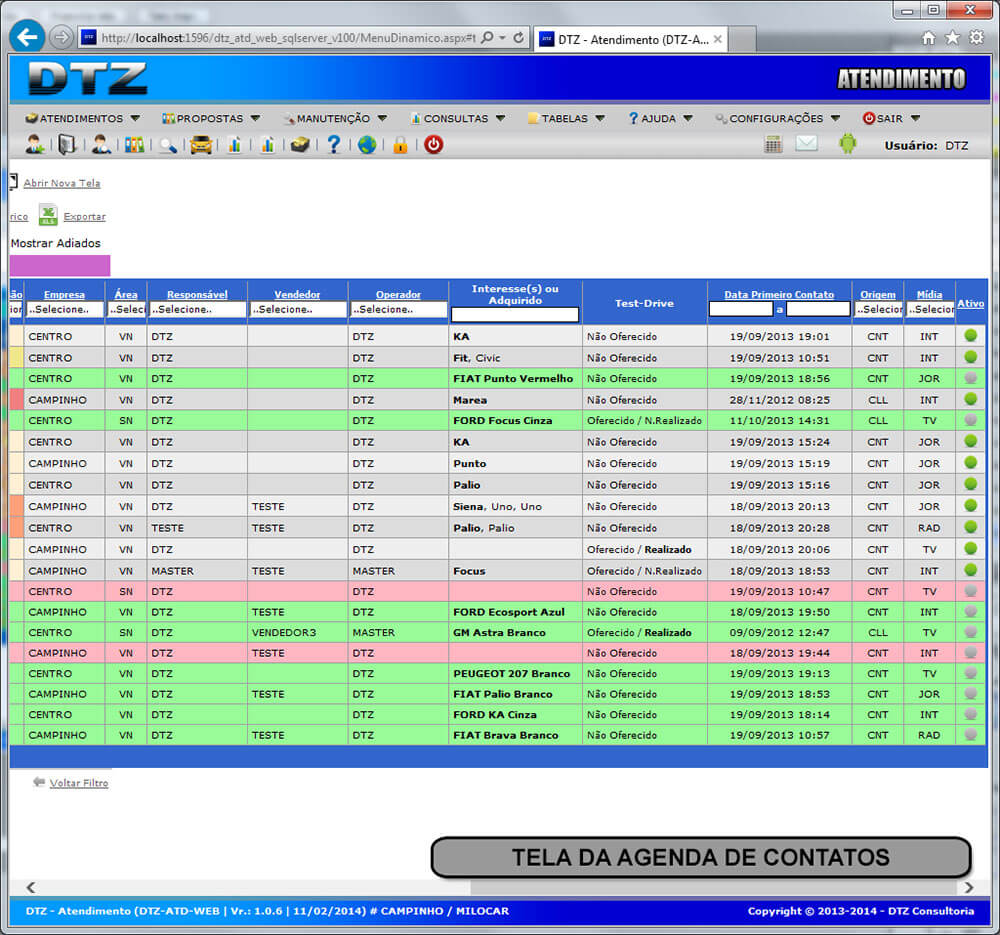The image size is (1000, 935).
Task: Open the Empresa filter dropdown
Action: (64, 310)
